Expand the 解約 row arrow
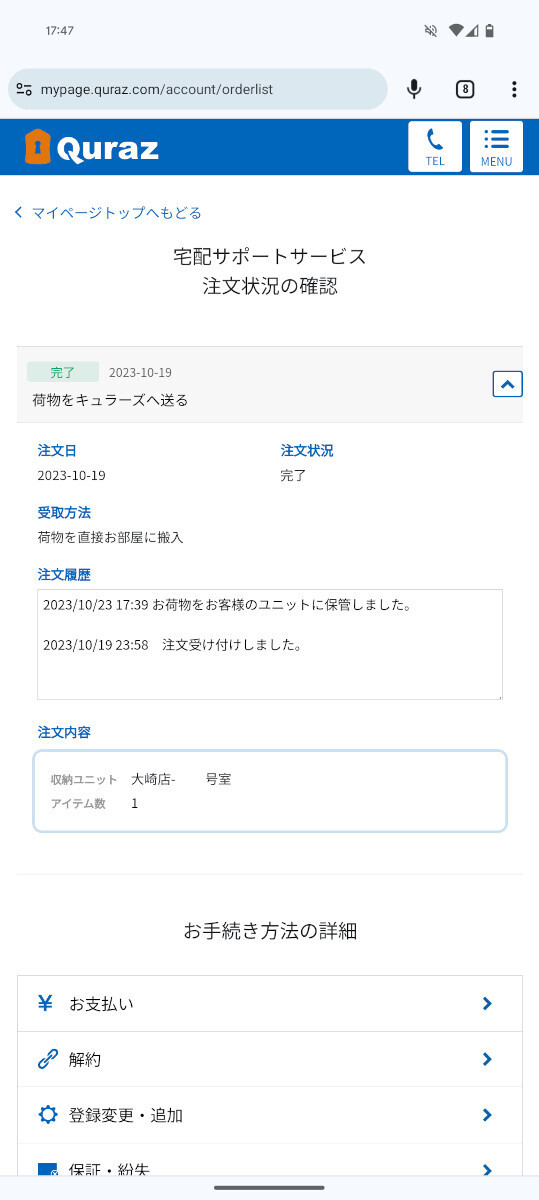 pos(487,1059)
